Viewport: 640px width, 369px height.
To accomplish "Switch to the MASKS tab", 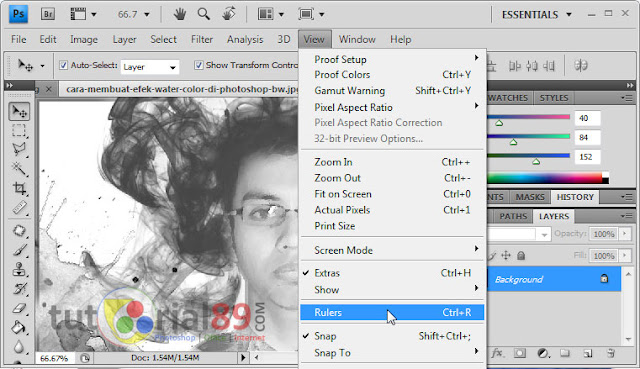I will coord(530,197).
